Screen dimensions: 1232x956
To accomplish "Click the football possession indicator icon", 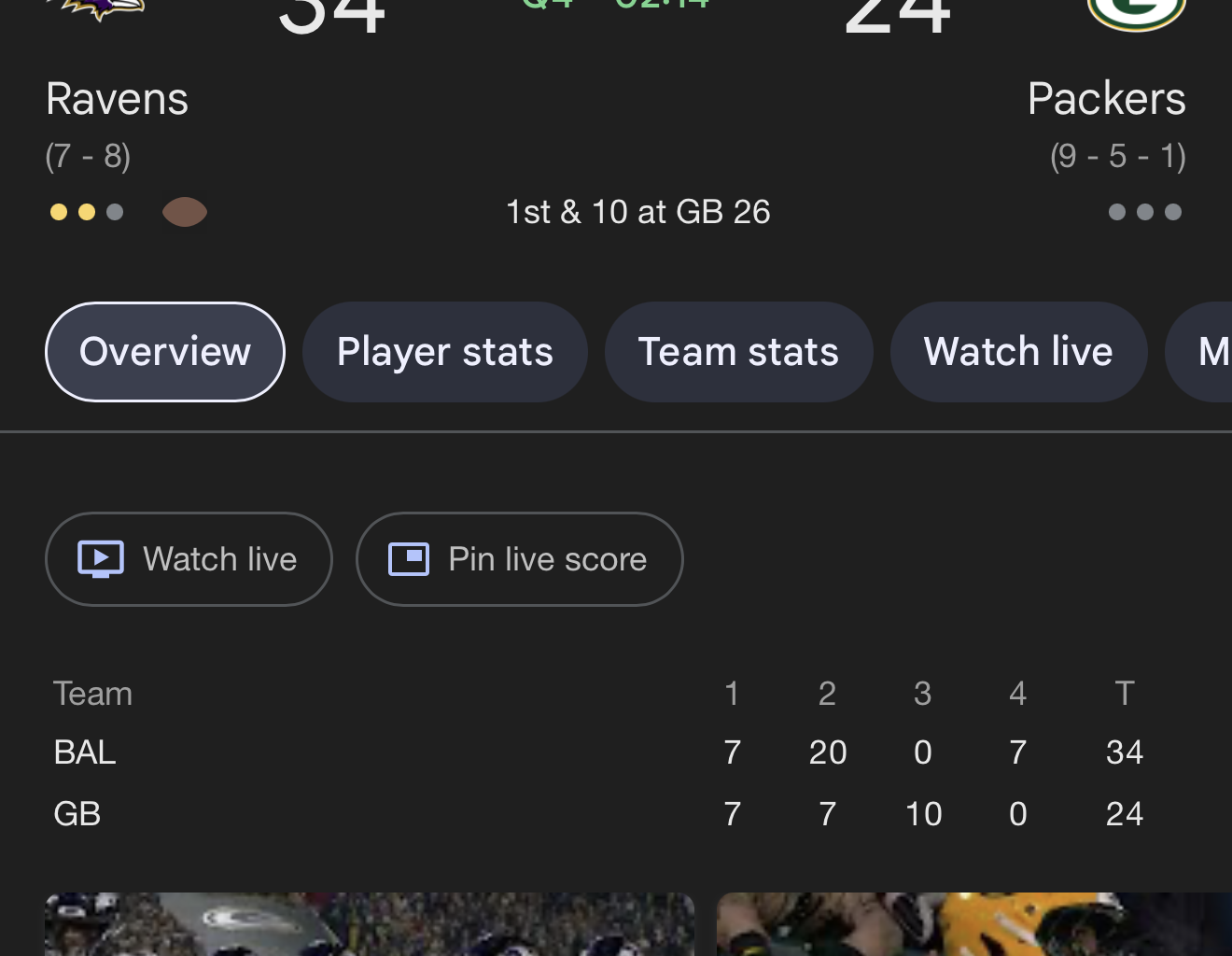I will (x=185, y=212).
